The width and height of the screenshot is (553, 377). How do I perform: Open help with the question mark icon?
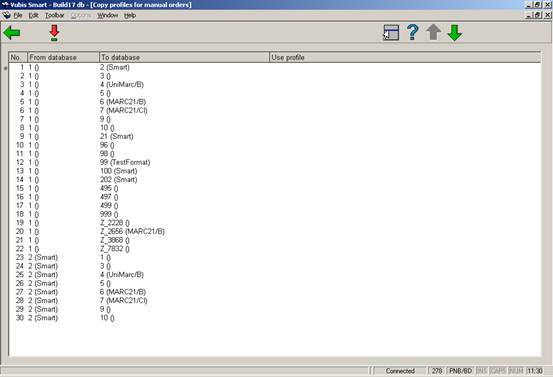coord(412,32)
